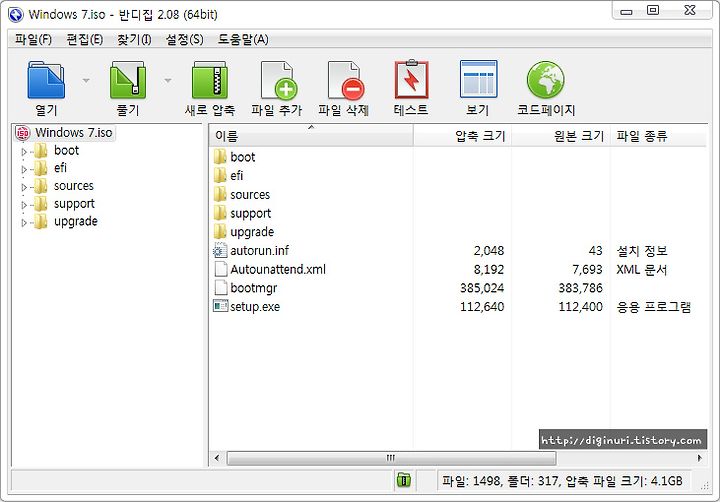Viewport: 720px width, 502px height.
Task: Click the horizontal scrollbar left arrow
Action: [217, 458]
